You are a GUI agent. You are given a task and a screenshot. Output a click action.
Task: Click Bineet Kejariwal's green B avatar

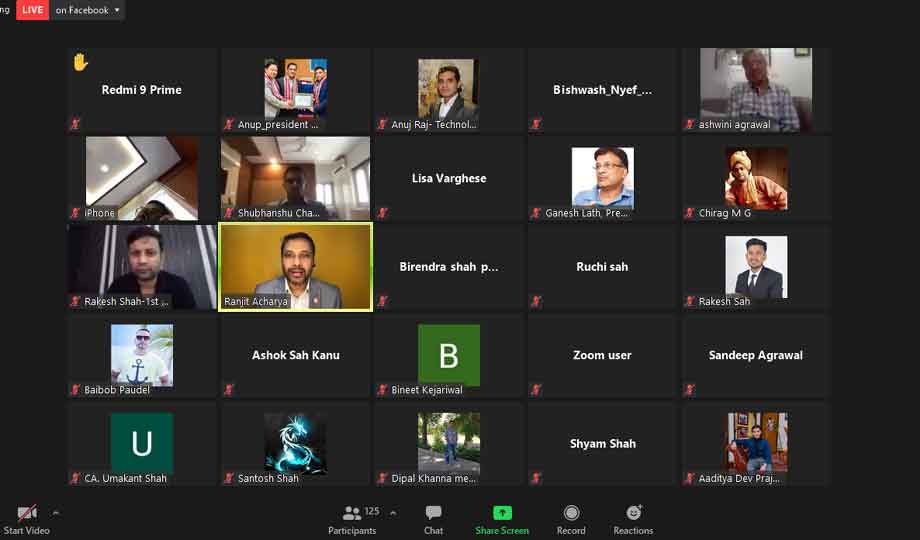click(x=449, y=355)
